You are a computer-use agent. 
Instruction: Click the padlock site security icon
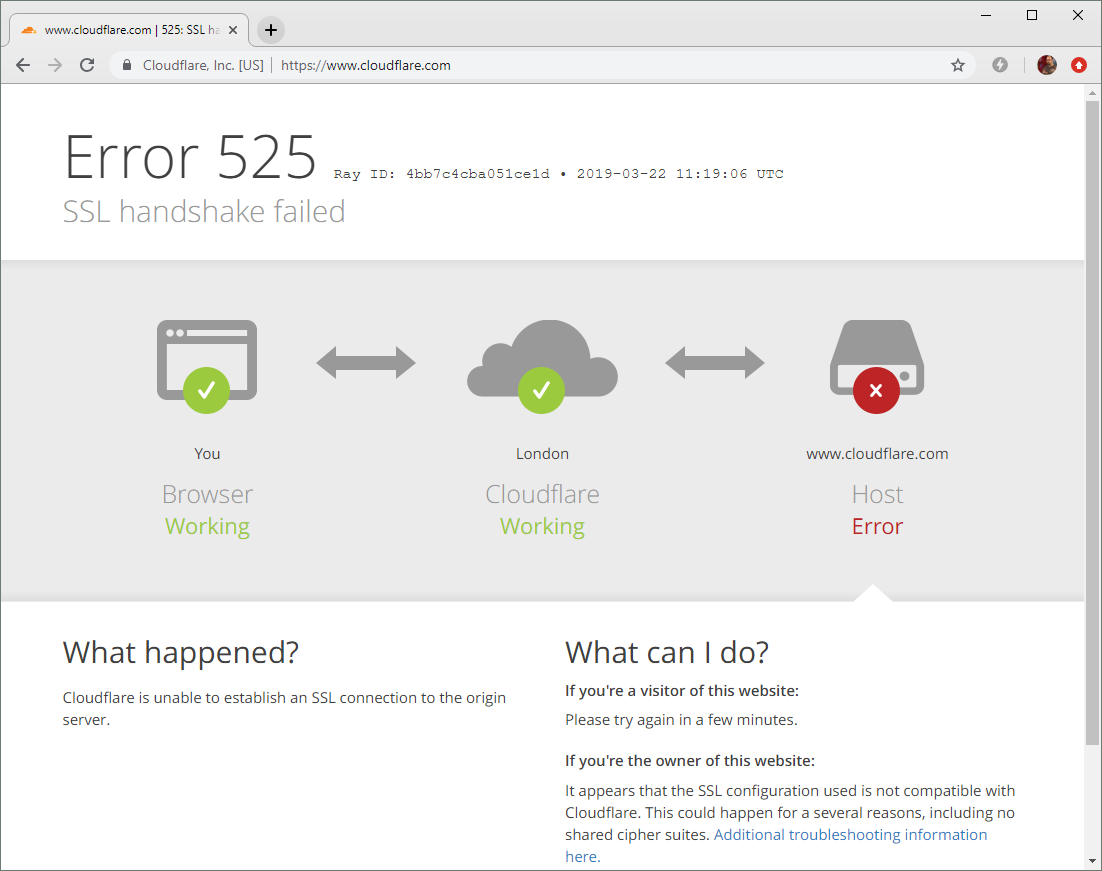(127, 65)
